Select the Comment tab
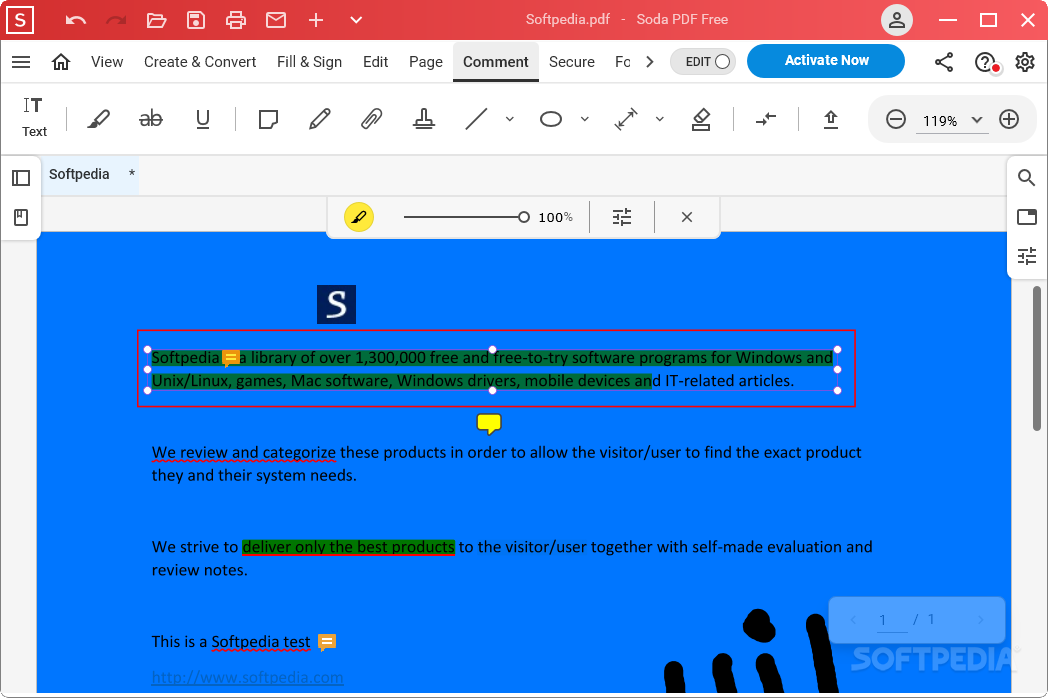The height and width of the screenshot is (698, 1048). point(496,62)
